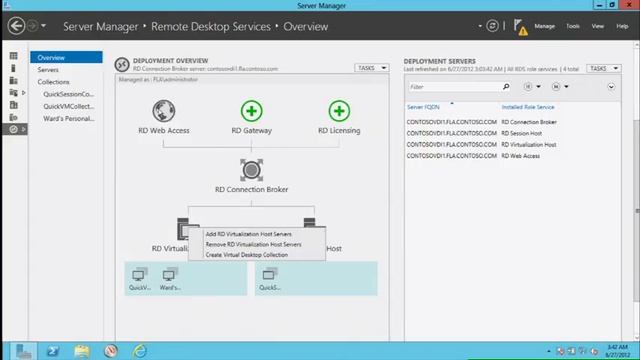Select the RD Virtualization Host server row
This screenshot has height=360, width=640.
point(513,144)
